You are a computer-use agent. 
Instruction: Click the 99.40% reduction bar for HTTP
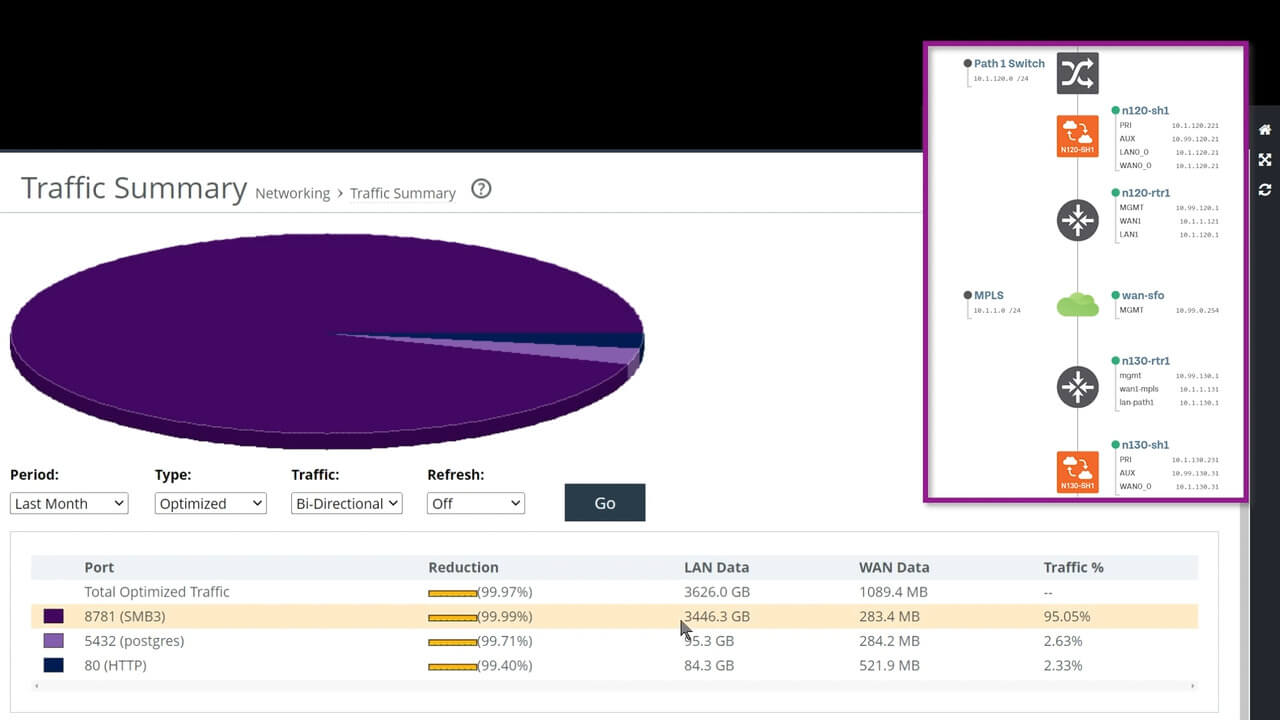452,666
